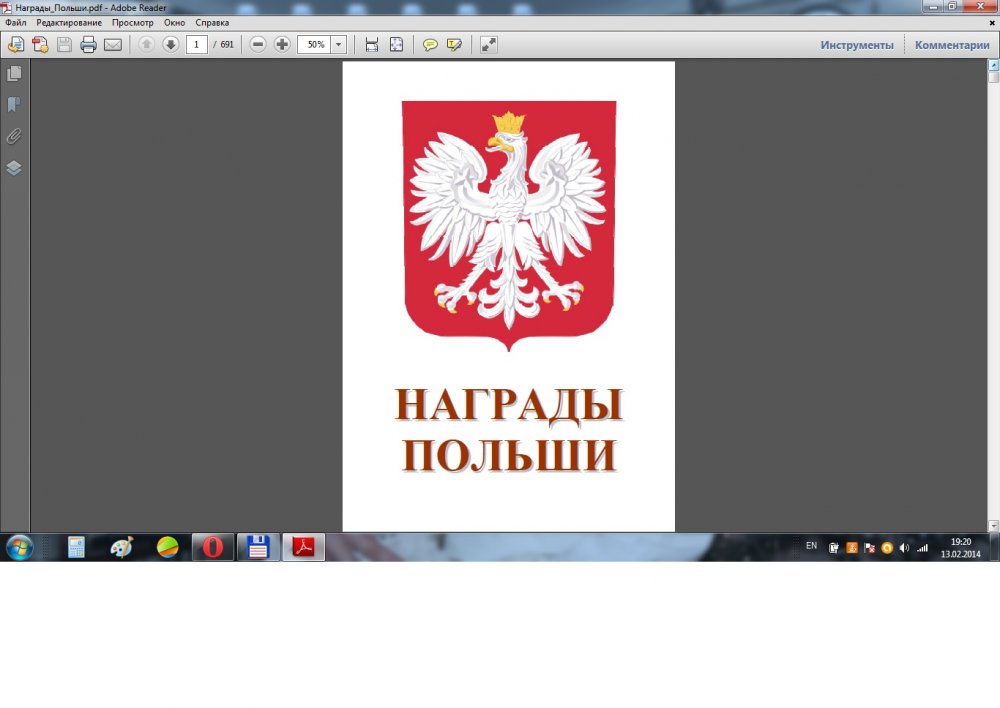
Task: Zoom in with the plus button
Action: pyautogui.click(x=282, y=45)
